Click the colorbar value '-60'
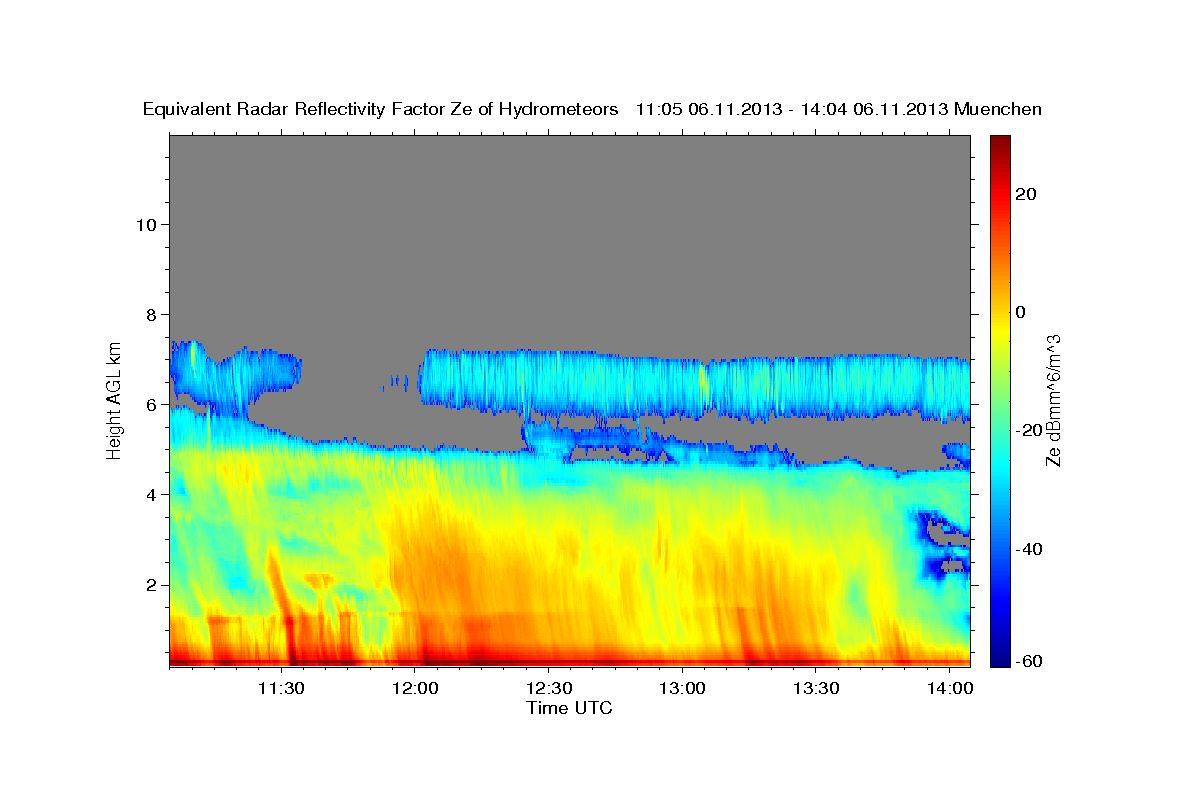This screenshot has height=800, width=1200. [x=1027, y=661]
